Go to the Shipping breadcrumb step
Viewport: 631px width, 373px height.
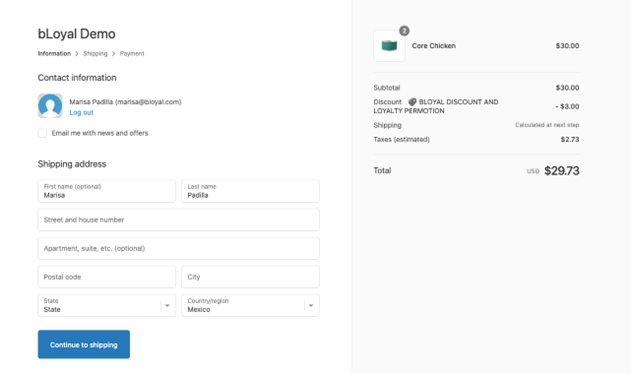[x=95, y=54]
